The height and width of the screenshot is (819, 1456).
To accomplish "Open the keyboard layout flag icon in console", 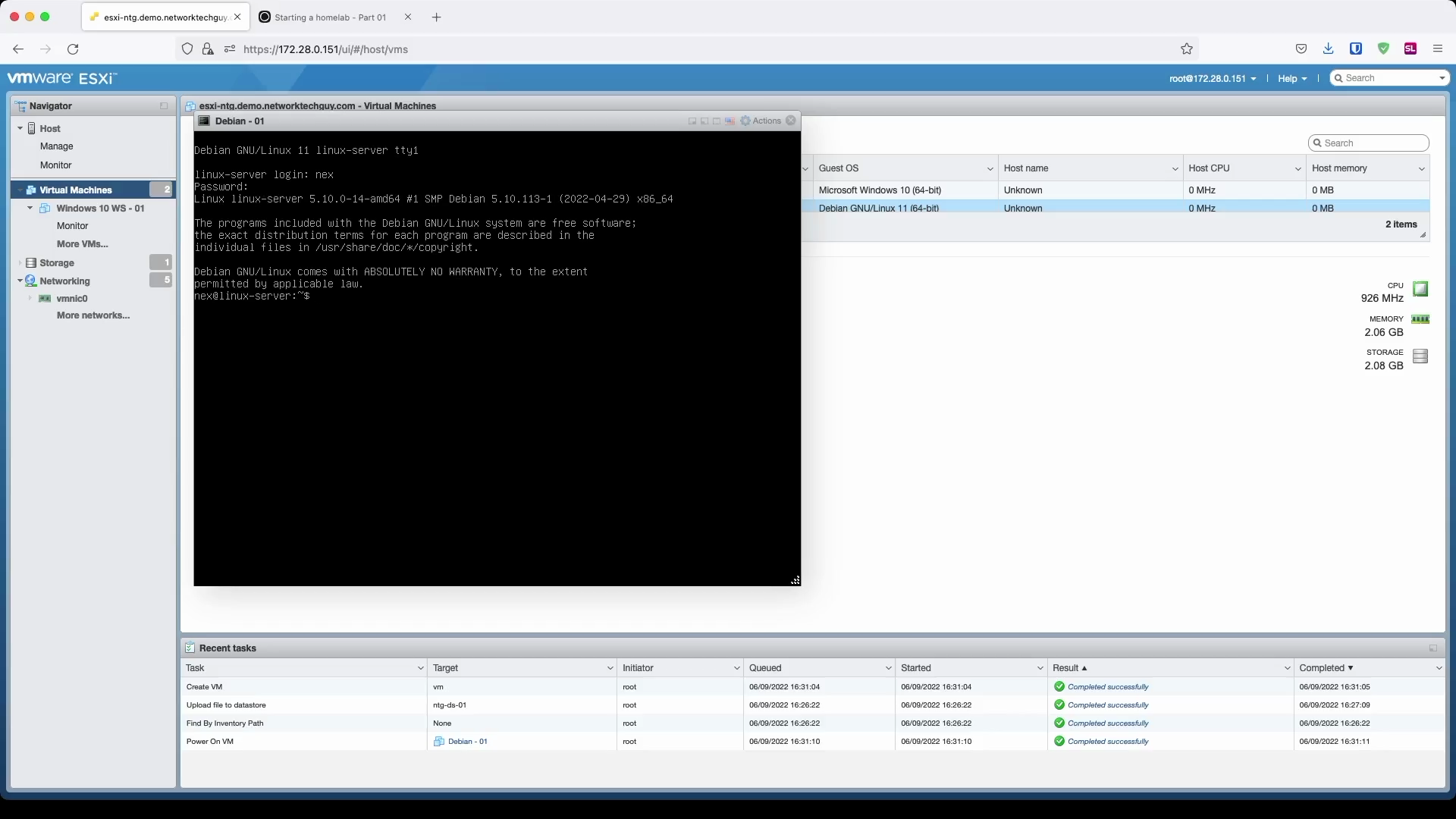I will [730, 121].
